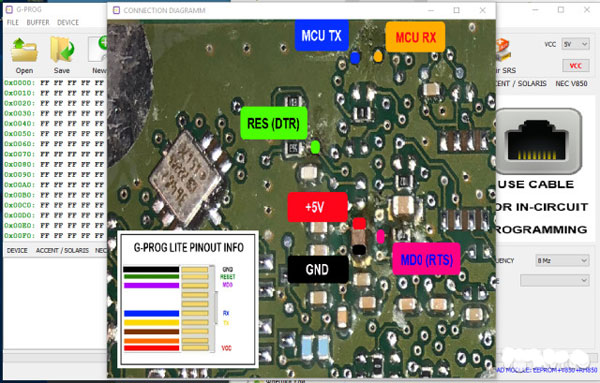Image resolution: width=600 pixels, height=383 pixels.
Task: Click the Clear SRS icon
Action: coord(504,51)
